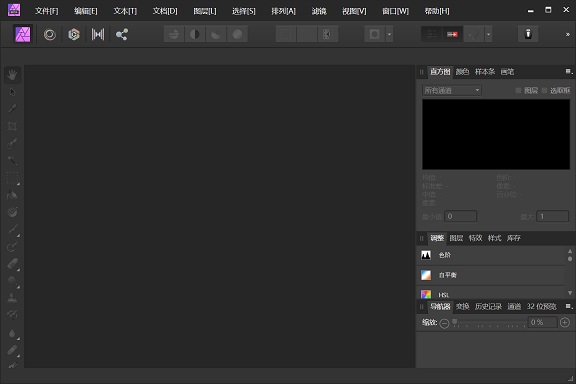Select the Flood Select wand tool

(x=12, y=160)
